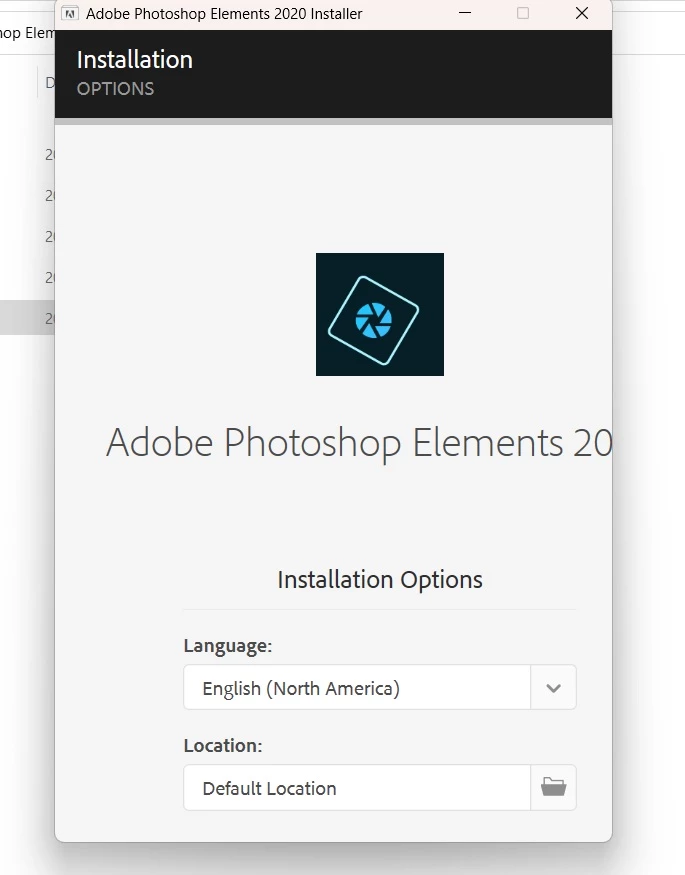The height and width of the screenshot is (875, 685).
Task: Open the Language dropdown arrow
Action: (553, 688)
